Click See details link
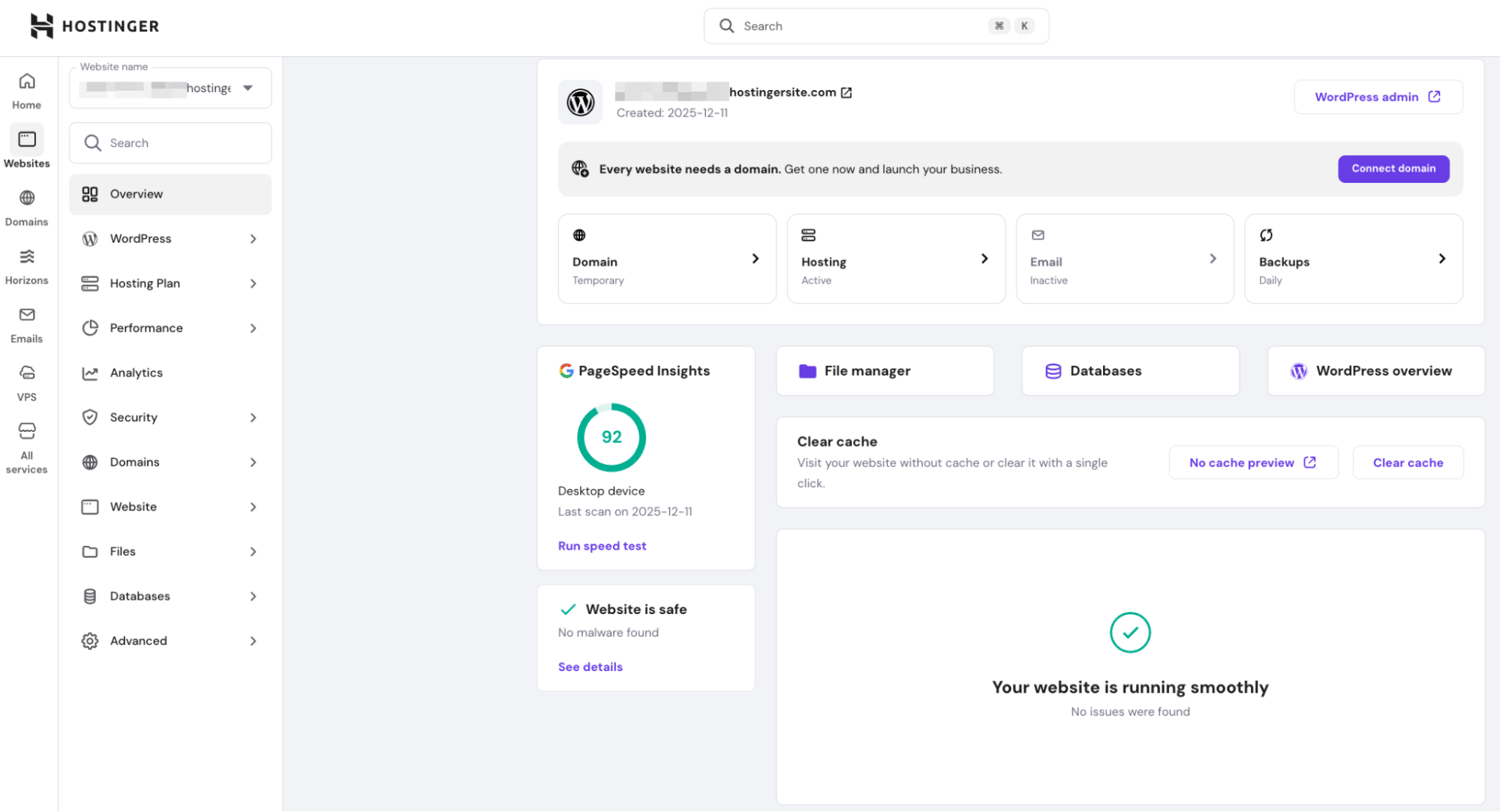 click(590, 667)
